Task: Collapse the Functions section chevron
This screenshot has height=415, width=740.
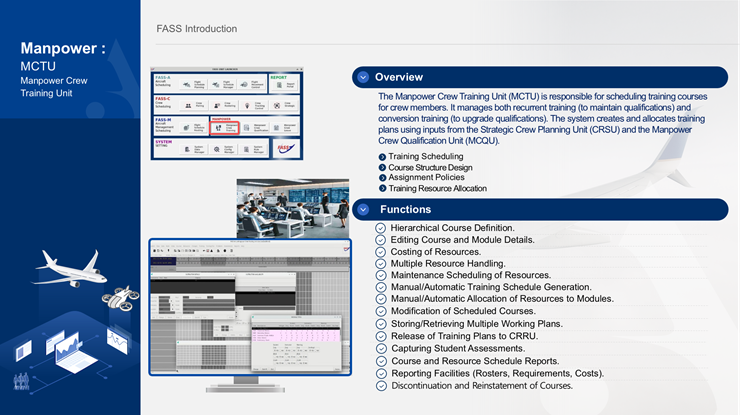Action: pos(363,210)
